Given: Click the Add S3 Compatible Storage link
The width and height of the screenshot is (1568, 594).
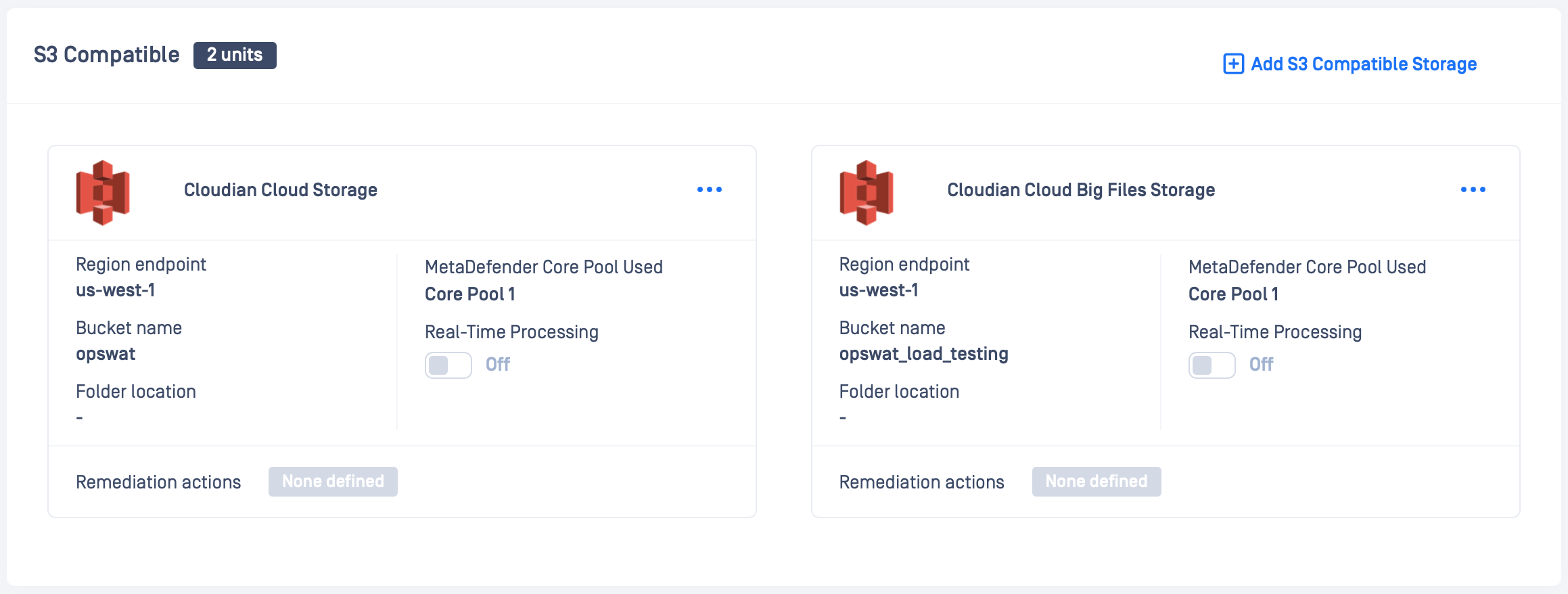Looking at the screenshot, I should [1363, 64].
